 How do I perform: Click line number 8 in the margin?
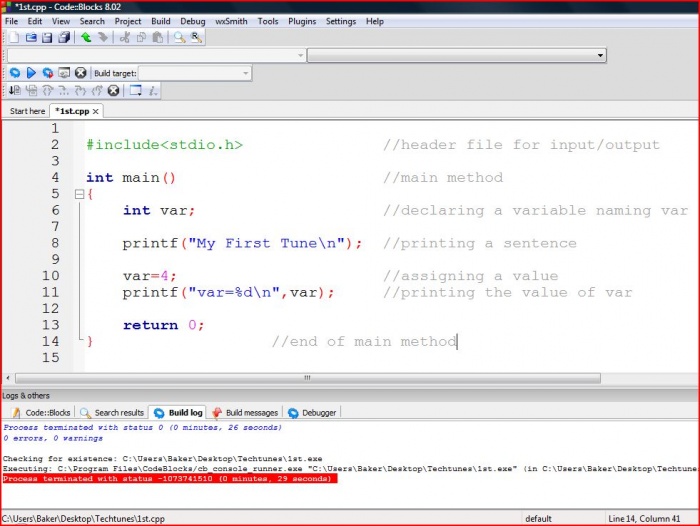click(55, 243)
